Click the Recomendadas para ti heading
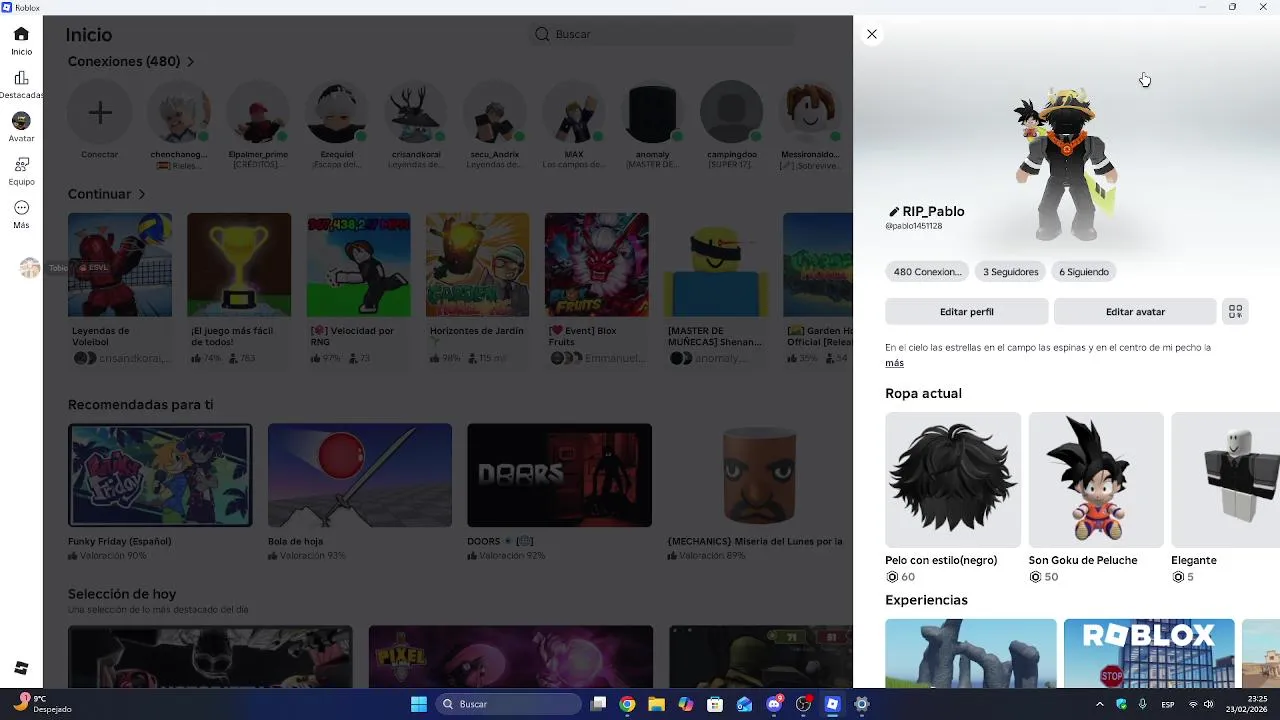Image resolution: width=1280 pixels, height=720 pixels. (x=140, y=405)
